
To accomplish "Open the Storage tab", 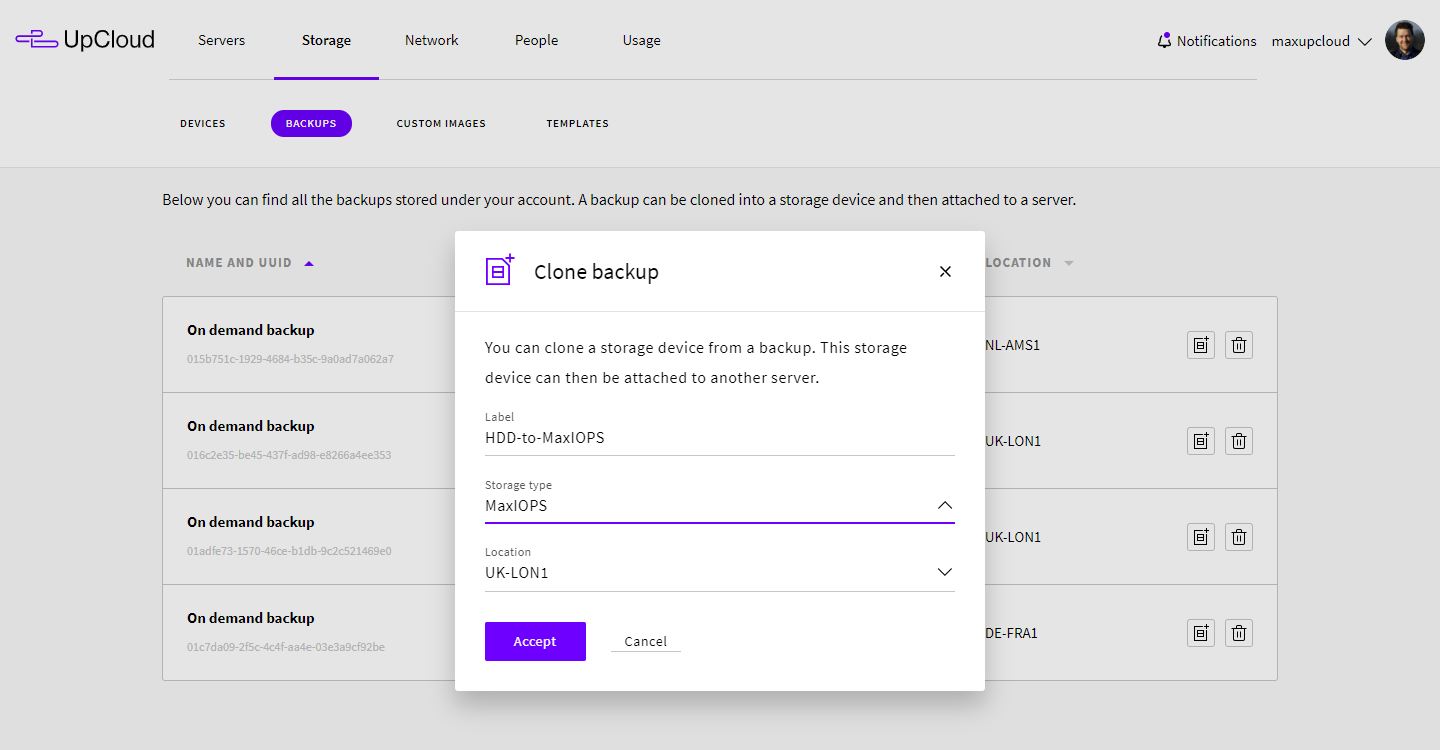I will (326, 40).
